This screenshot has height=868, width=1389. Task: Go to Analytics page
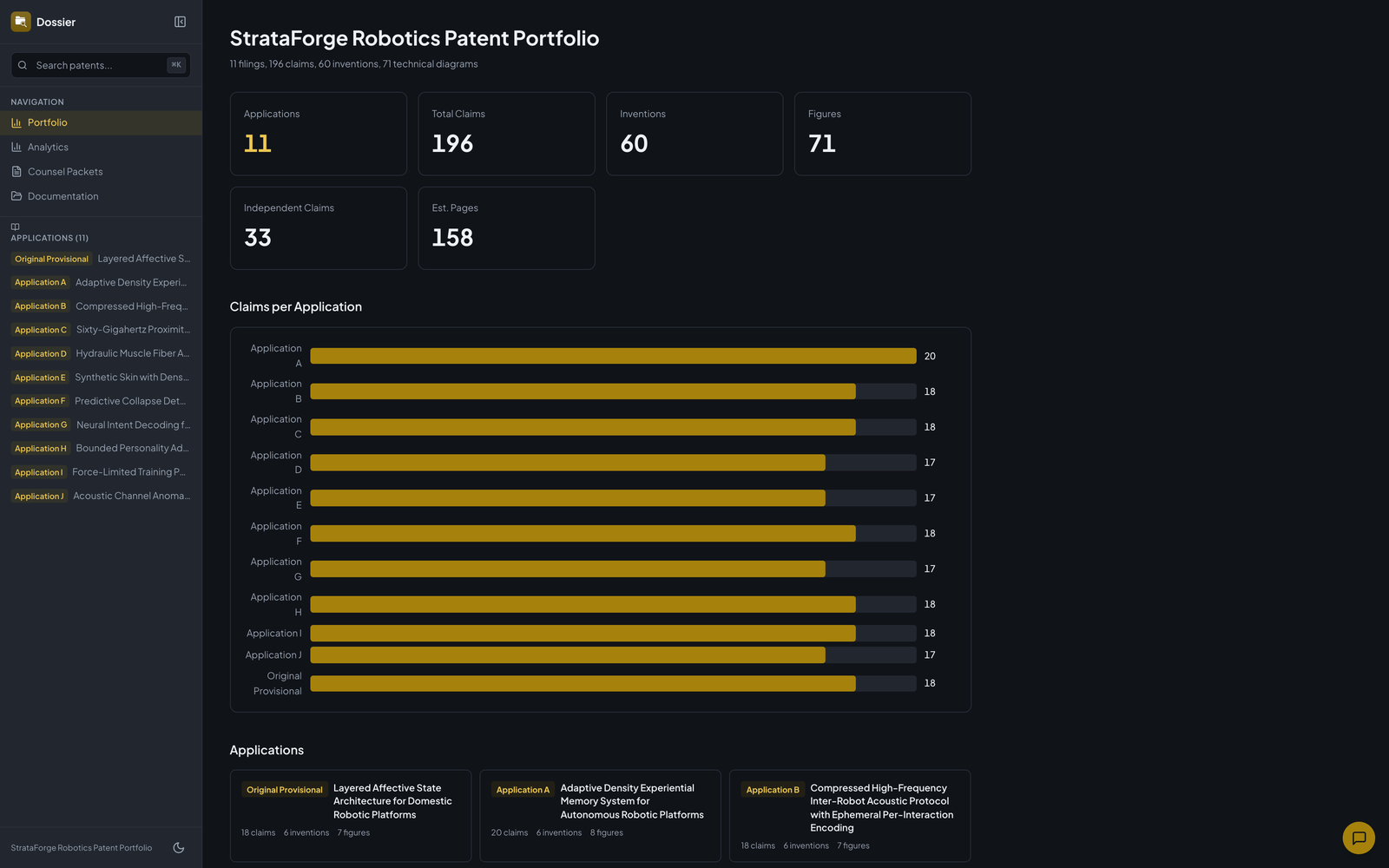tap(101, 148)
